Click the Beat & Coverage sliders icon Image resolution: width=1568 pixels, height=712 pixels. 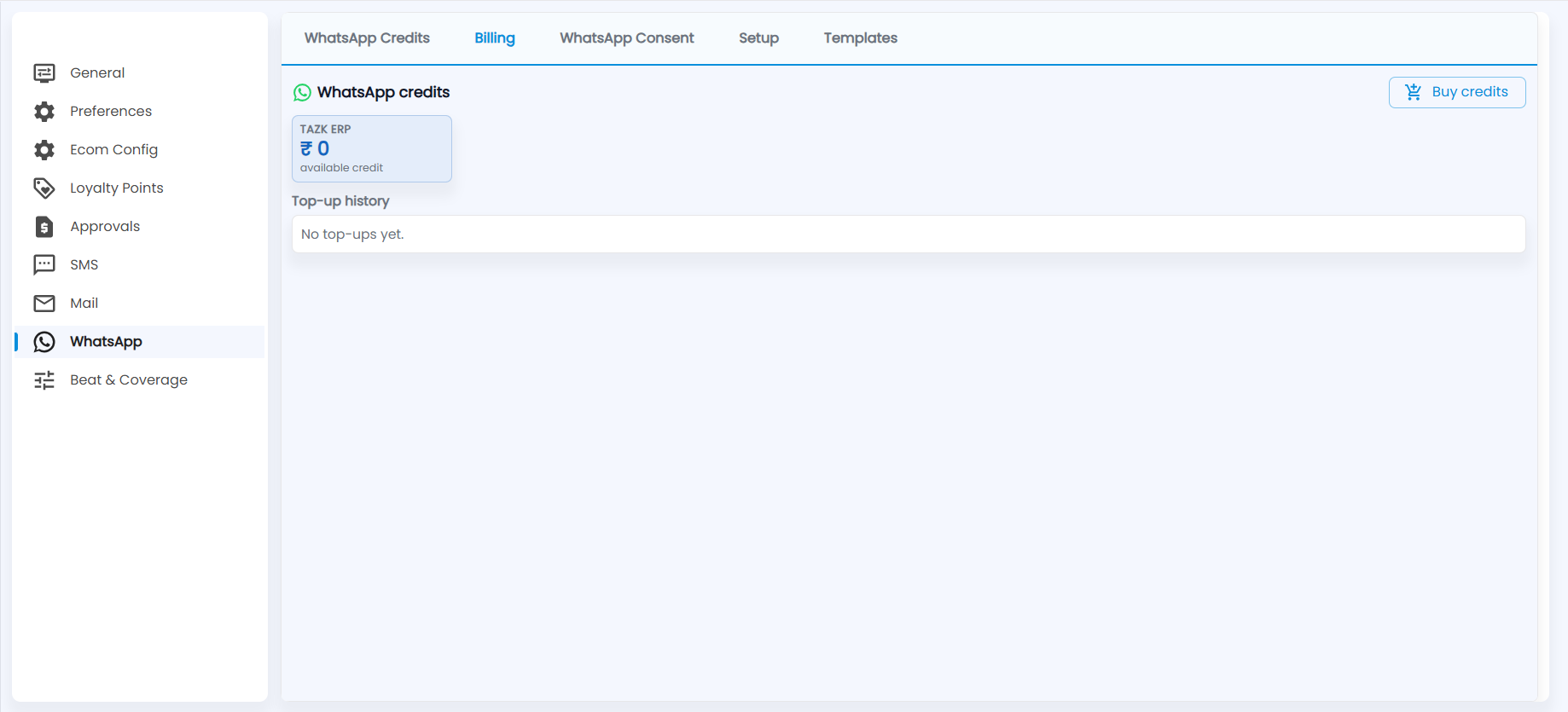tap(44, 380)
